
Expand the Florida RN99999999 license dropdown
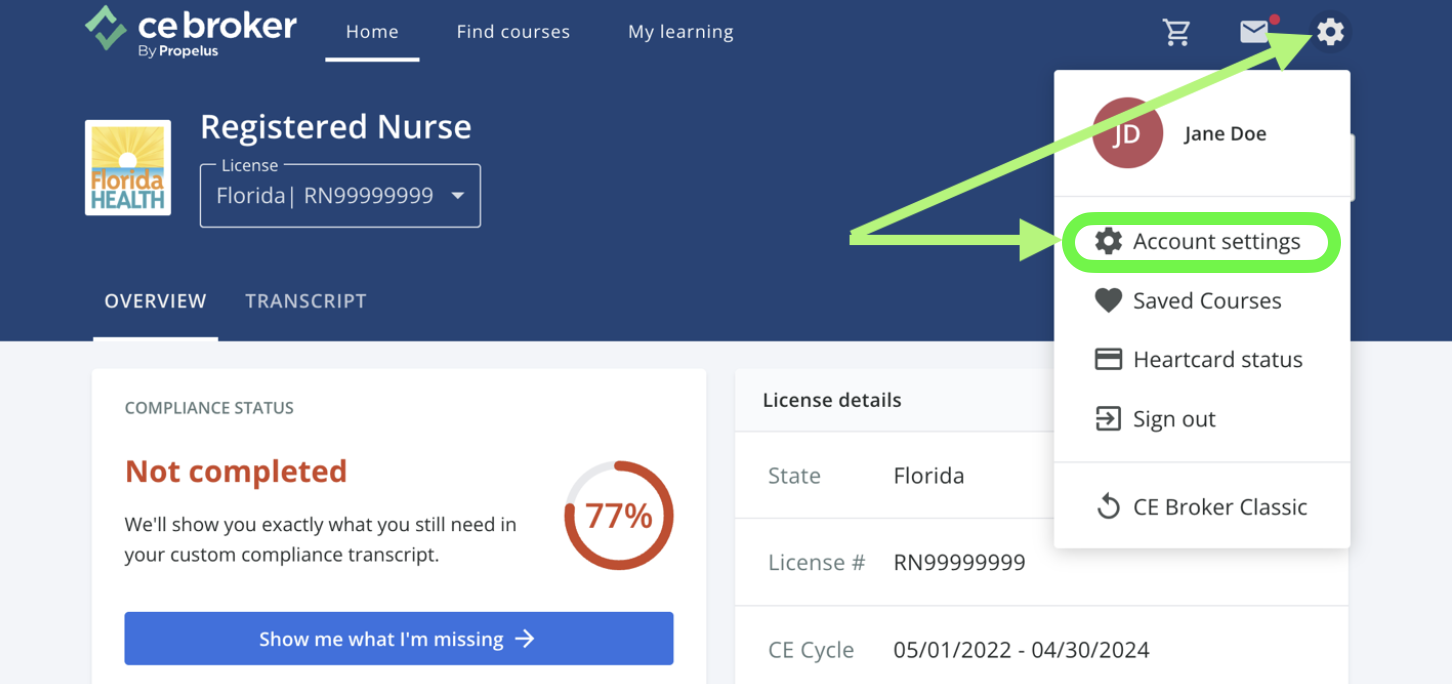tap(340, 195)
